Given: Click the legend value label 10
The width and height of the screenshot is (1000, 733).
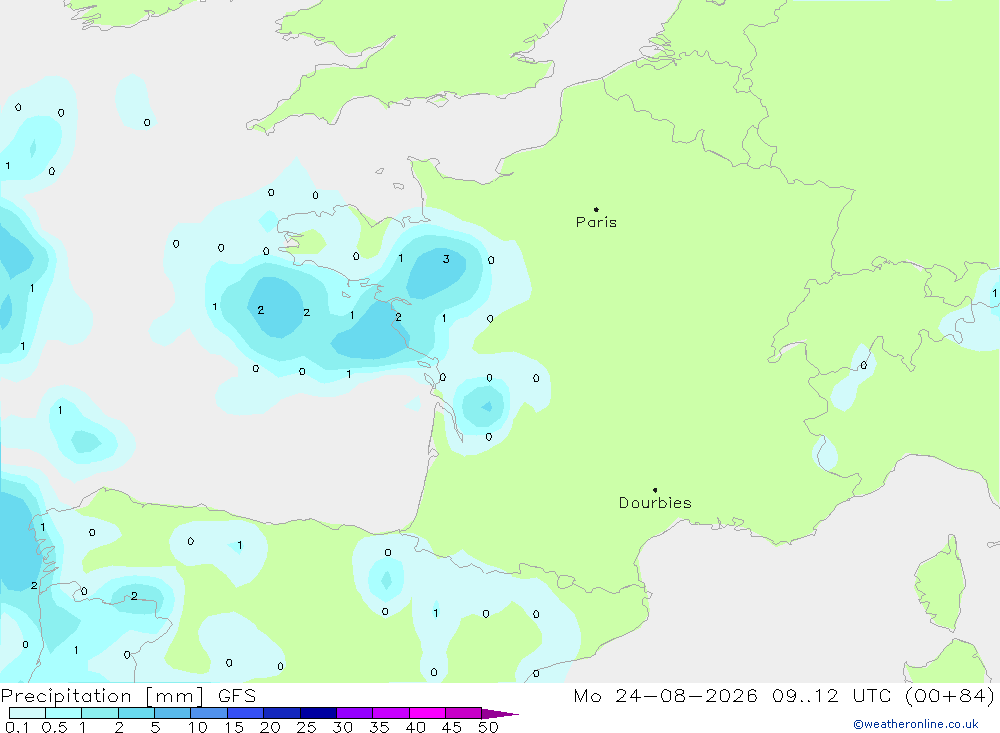Looking at the screenshot, I should (x=197, y=727).
